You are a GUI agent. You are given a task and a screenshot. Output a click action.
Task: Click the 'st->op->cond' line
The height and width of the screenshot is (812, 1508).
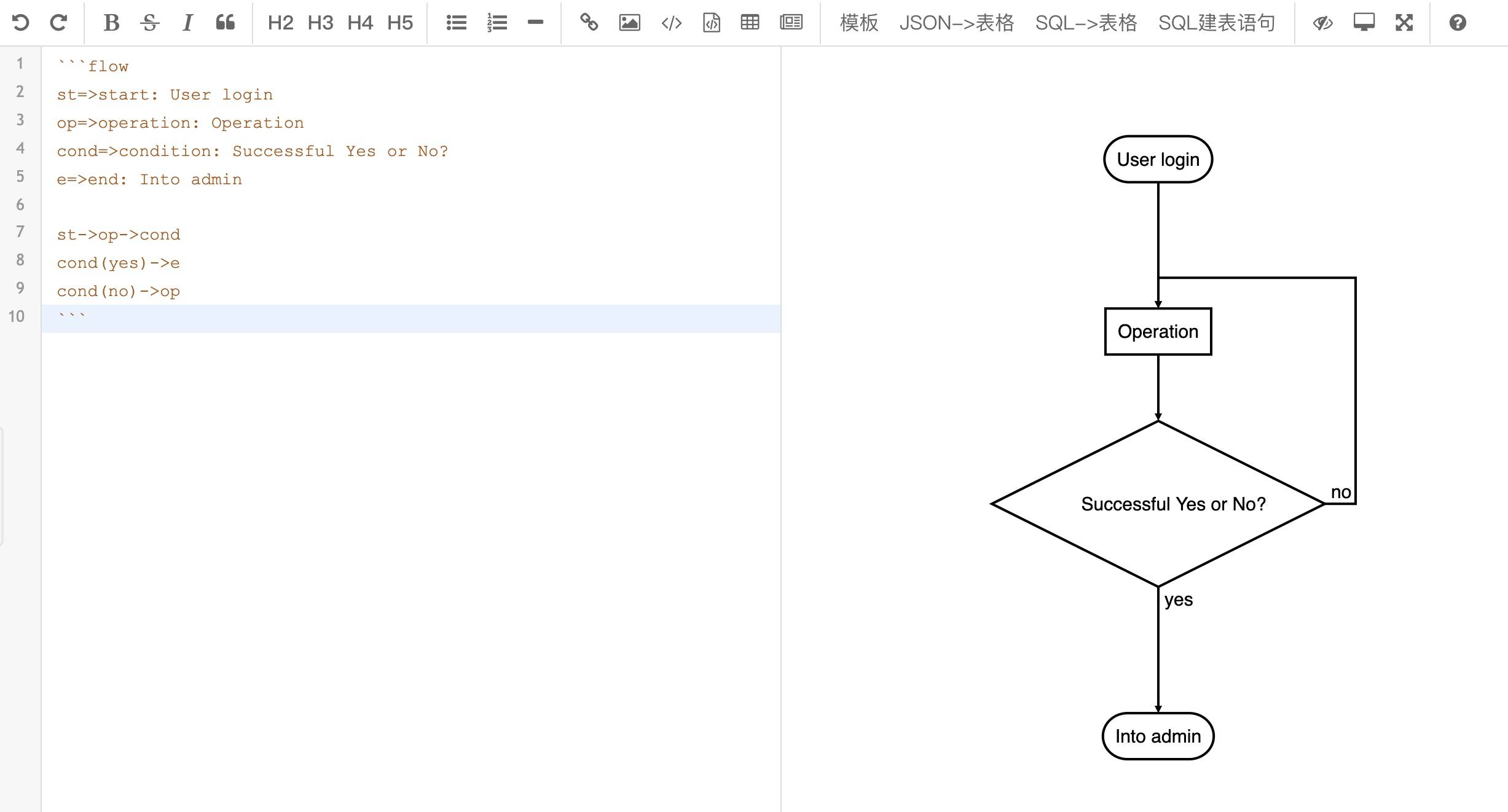pyautogui.click(x=119, y=235)
